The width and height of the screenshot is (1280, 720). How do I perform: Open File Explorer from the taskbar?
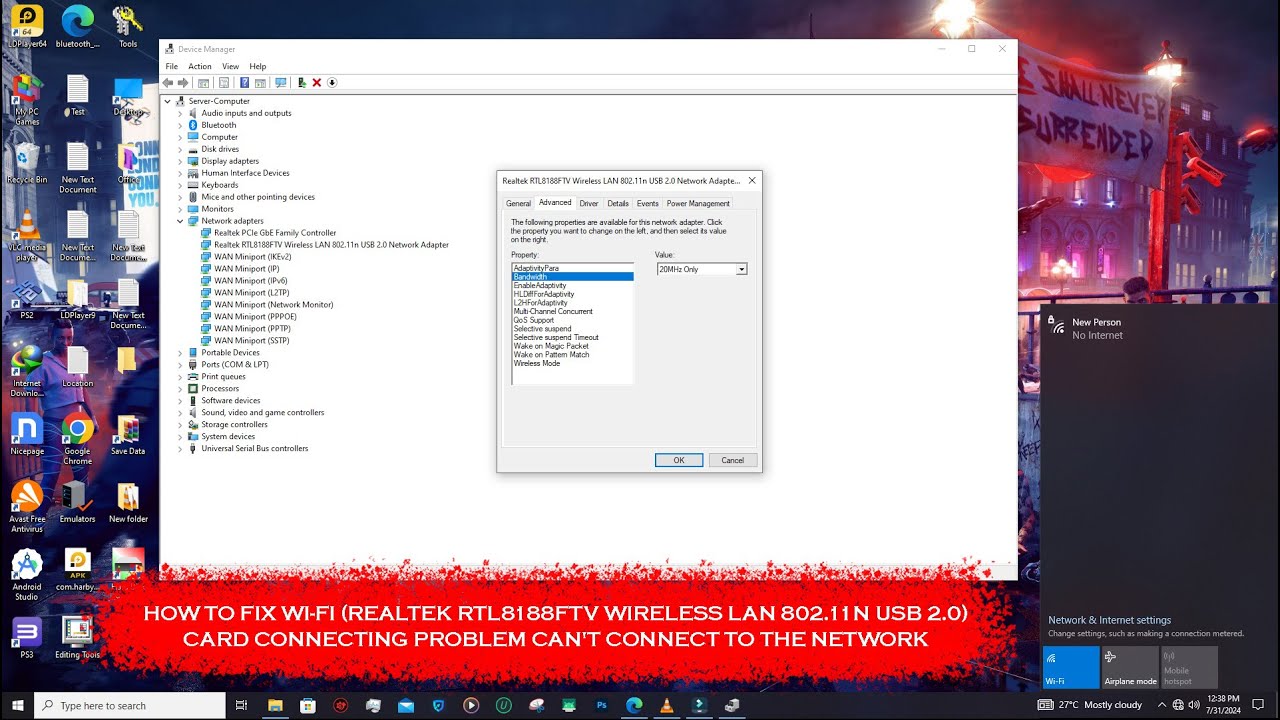click(276, 705)
